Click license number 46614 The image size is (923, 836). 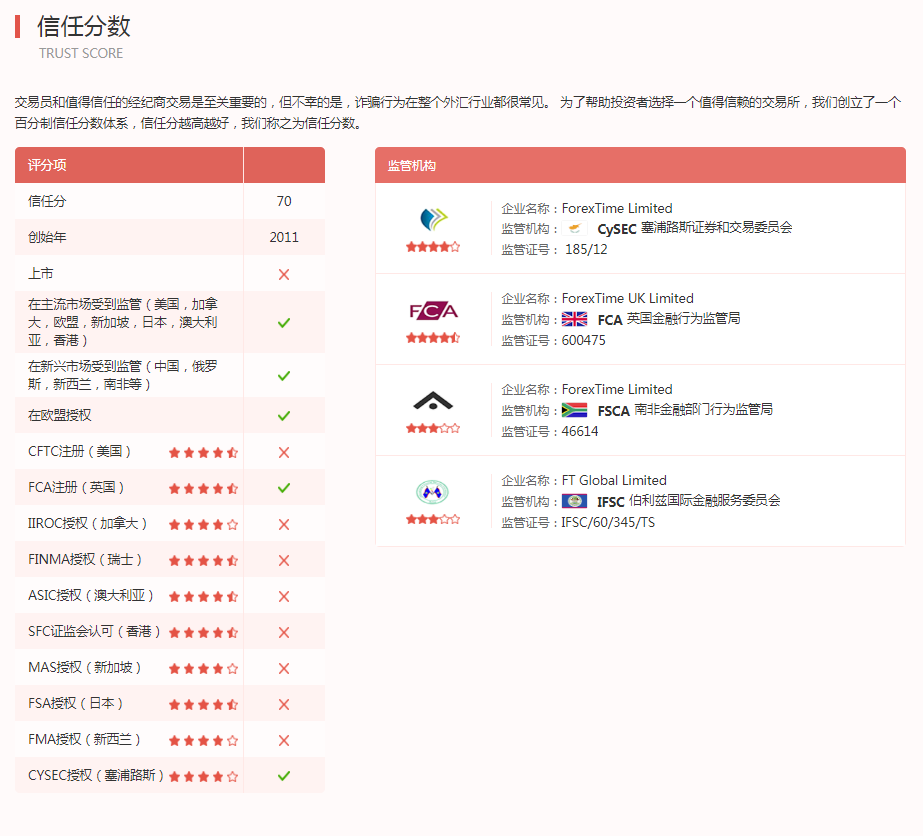point(580,432)
